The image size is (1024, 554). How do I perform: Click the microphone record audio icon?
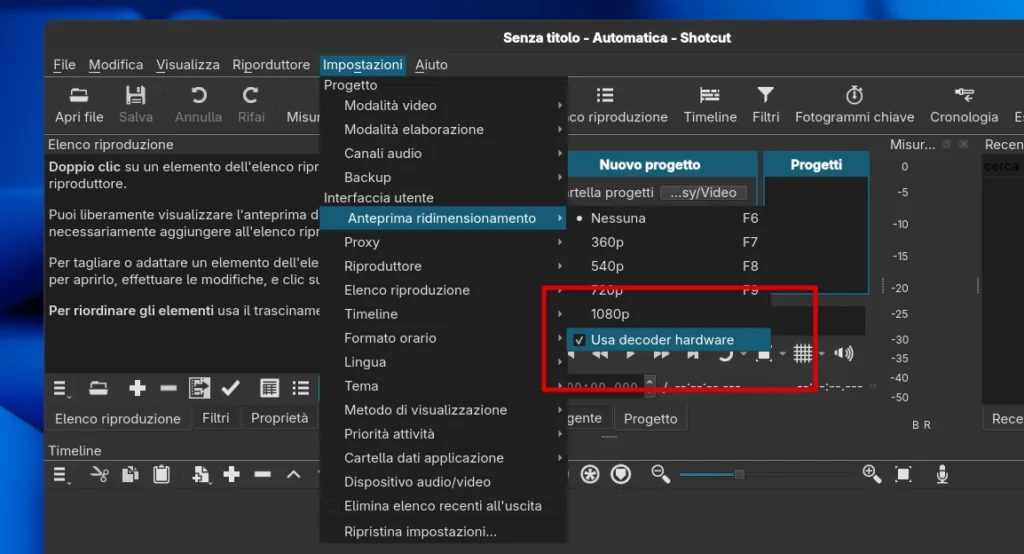coord(942,474)
